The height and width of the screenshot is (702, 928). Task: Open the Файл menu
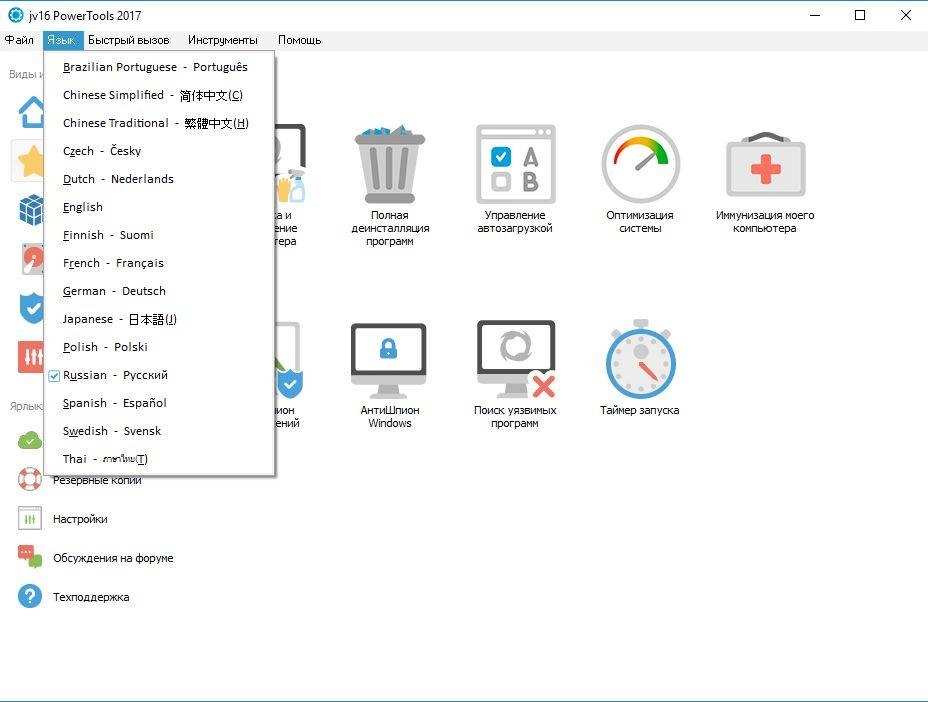click(x=19, y=40)
